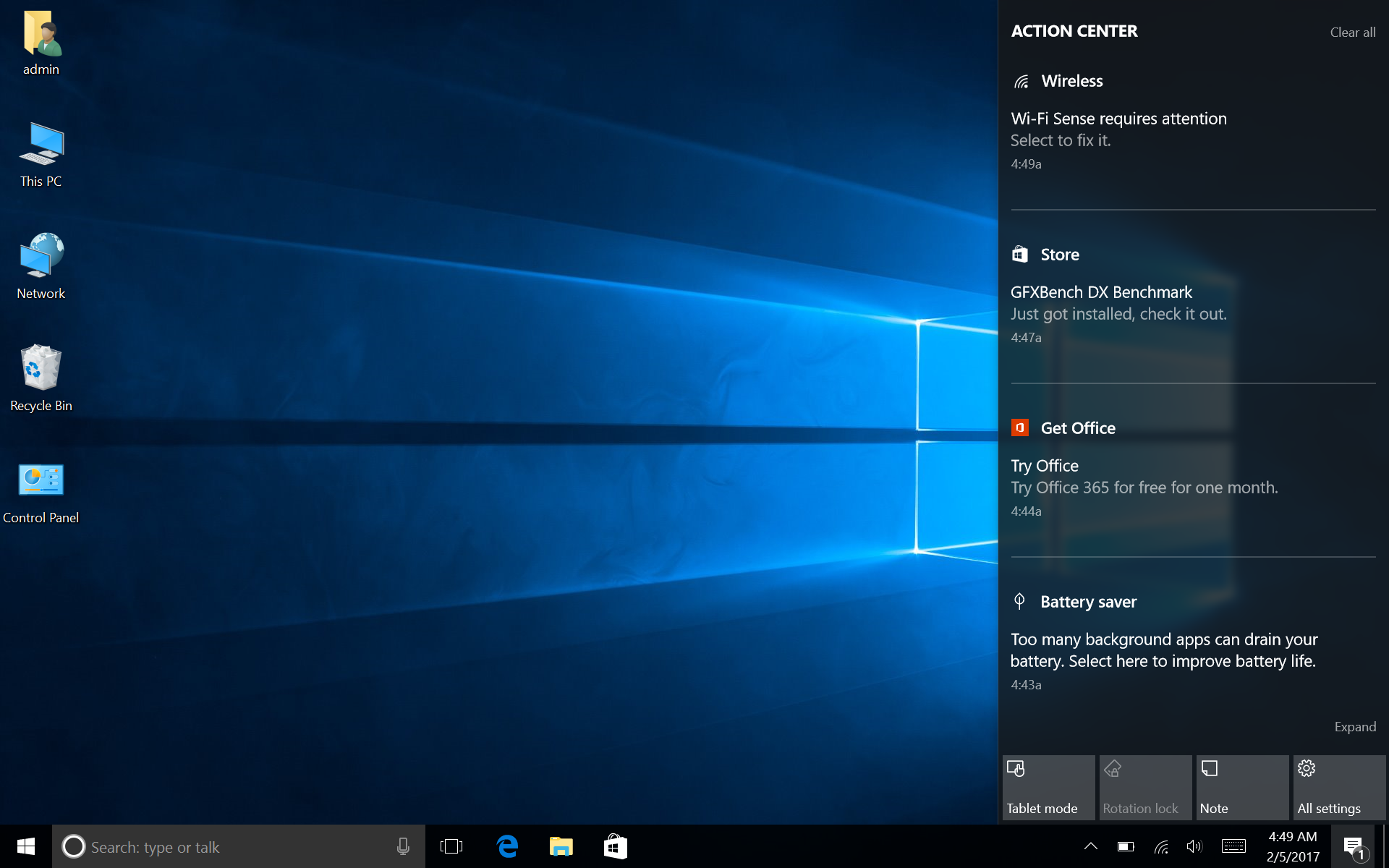The image size is (1389, 868).
Task: Click the Show desktop sliver at taskbar end
Action: (x=1385, y=846)
